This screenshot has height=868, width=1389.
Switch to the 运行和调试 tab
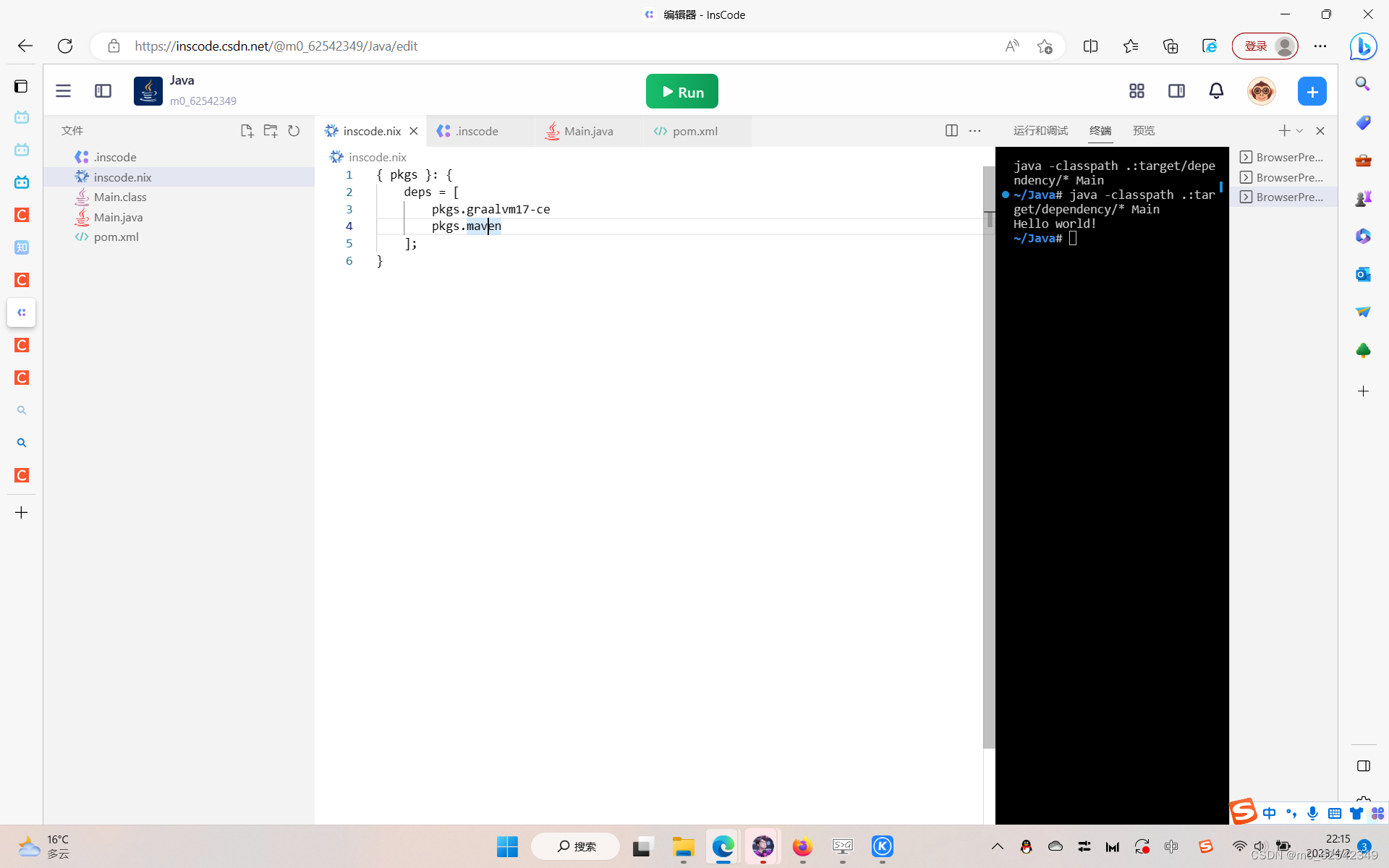tap(1040, 131)
